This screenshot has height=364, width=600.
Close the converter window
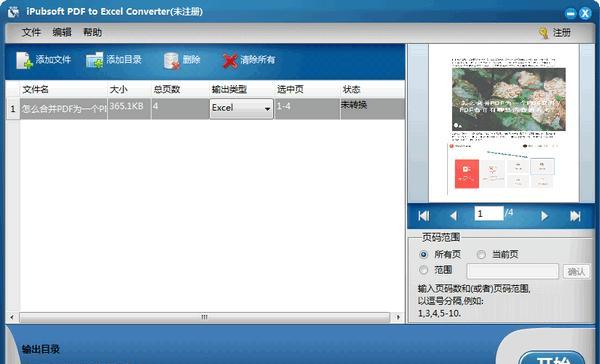[x=585, y=14]
